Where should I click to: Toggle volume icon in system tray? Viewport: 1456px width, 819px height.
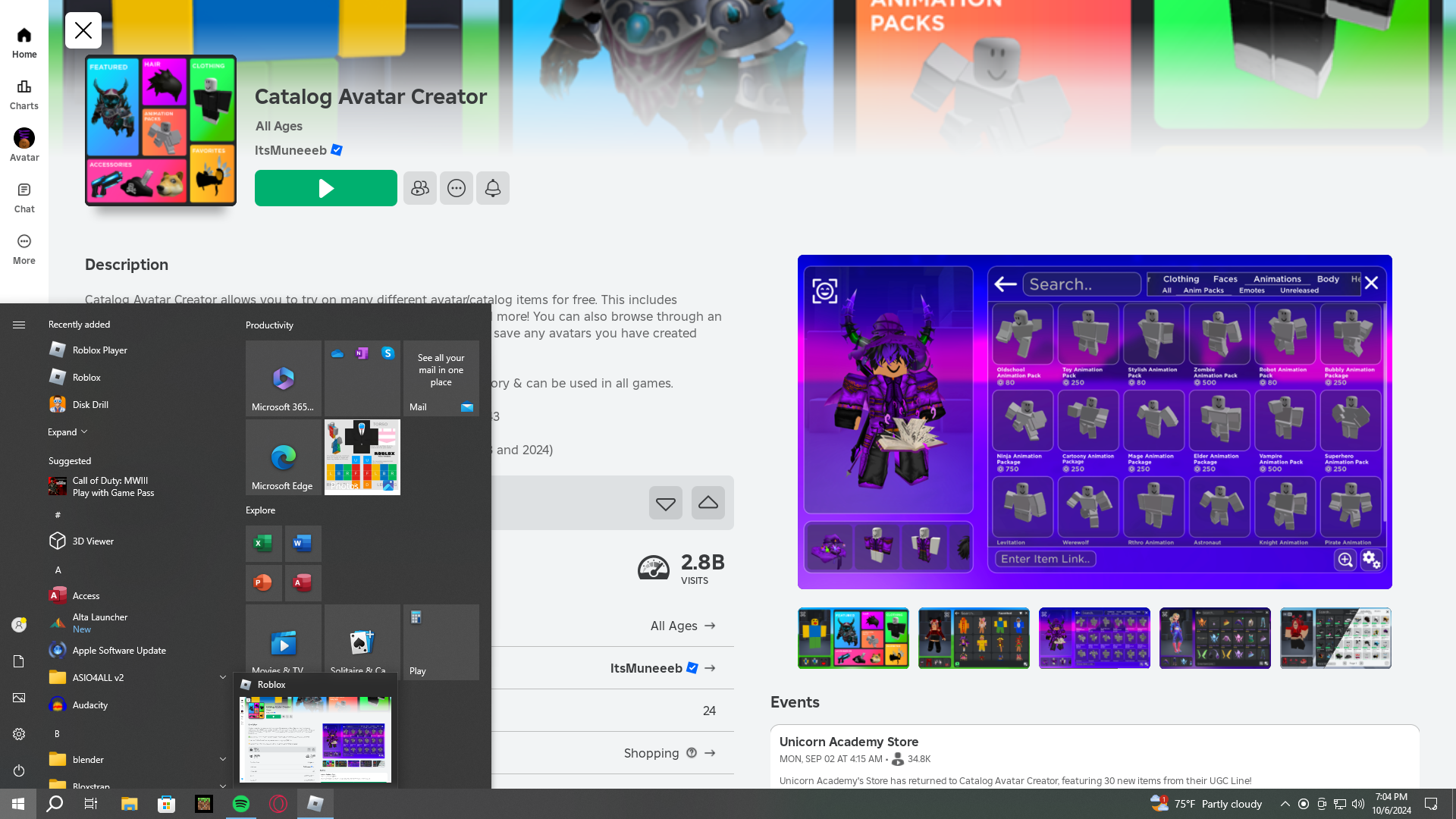[x=1358, y=804]
